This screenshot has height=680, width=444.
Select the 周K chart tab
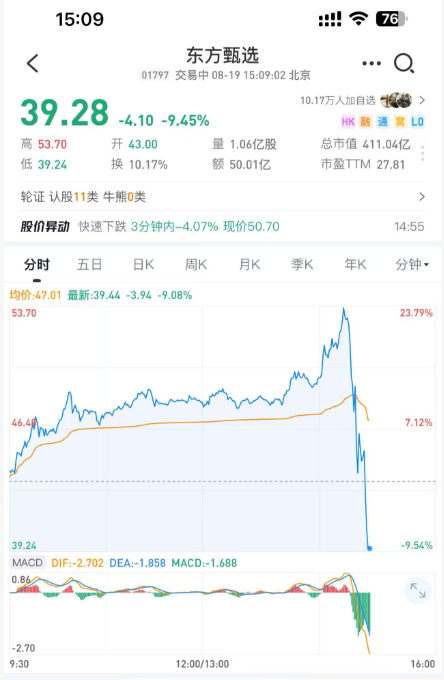pos(196,264)
